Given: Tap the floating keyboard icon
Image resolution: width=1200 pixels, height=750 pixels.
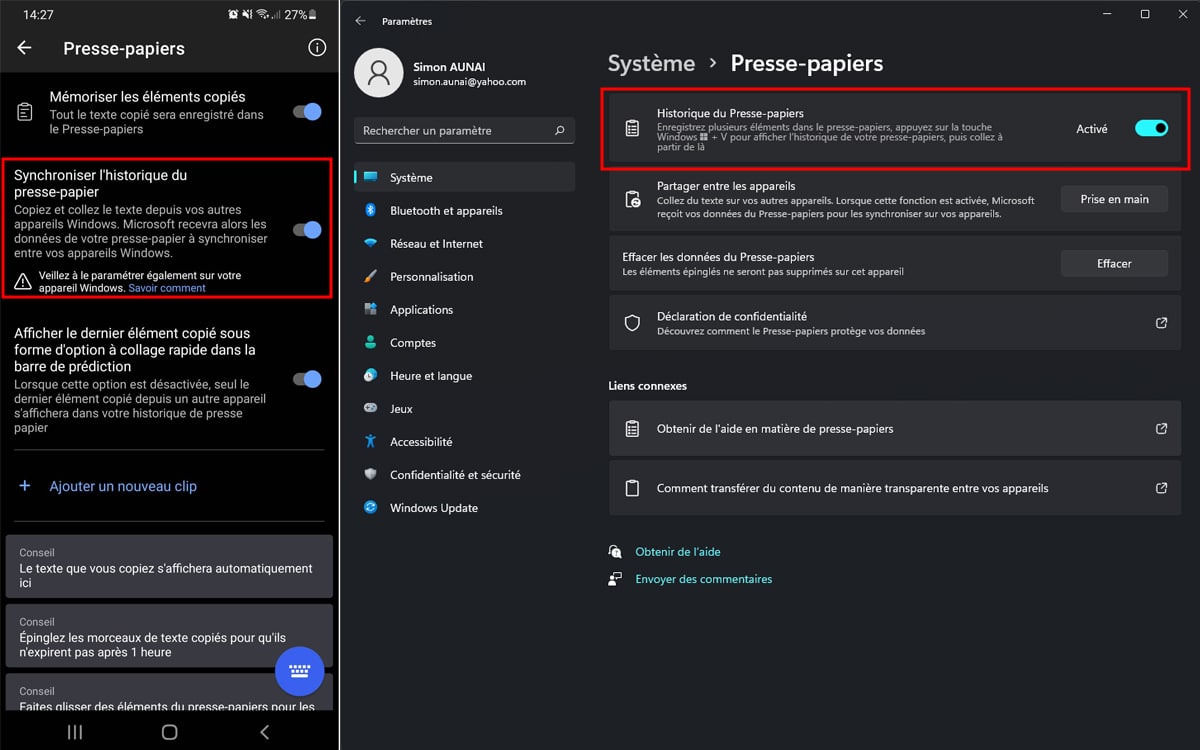Looking at the screenshot, I should pos(299,672).
